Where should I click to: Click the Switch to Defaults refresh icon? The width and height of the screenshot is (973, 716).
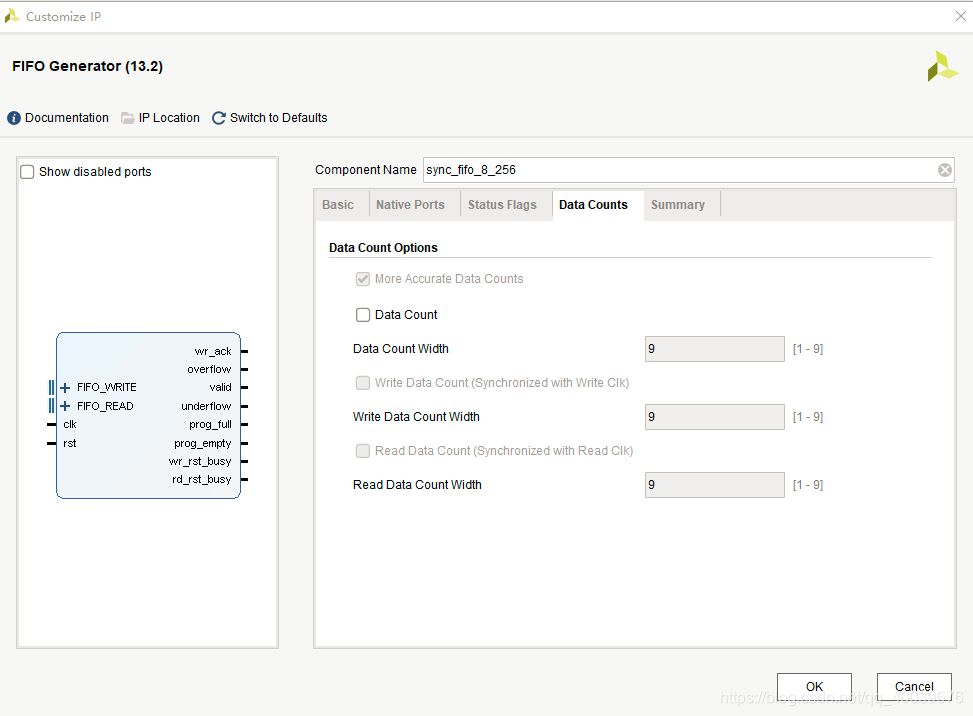(x=218, y=118)
